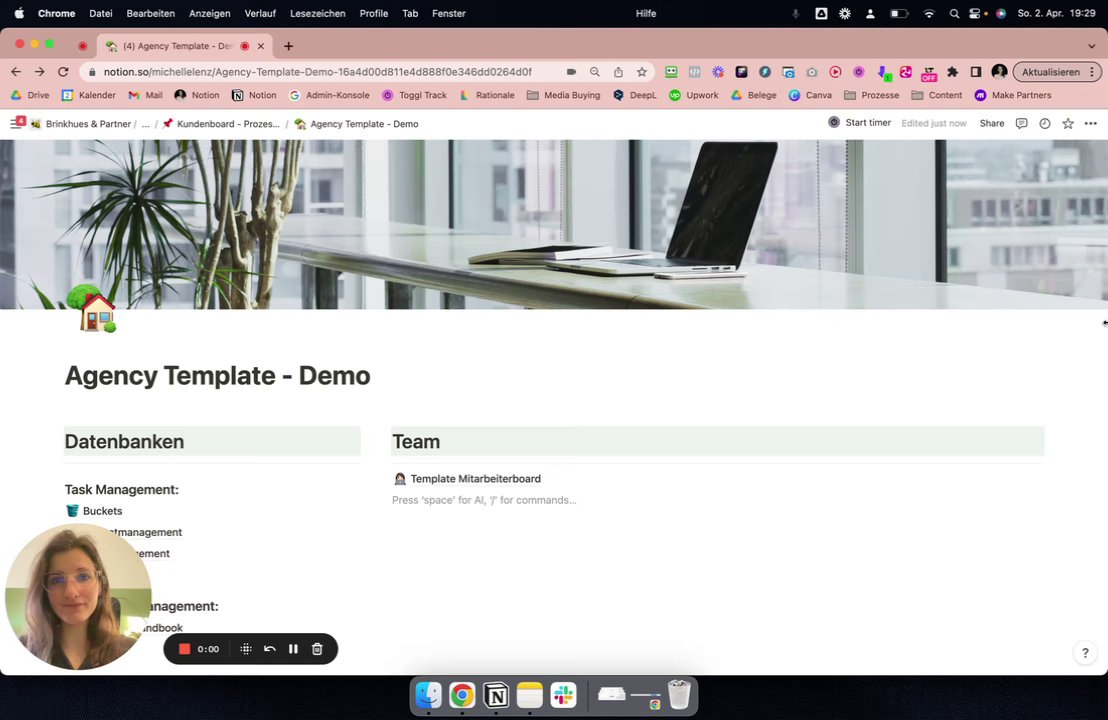Open the Content bookmark folder

tap(937, 95)
